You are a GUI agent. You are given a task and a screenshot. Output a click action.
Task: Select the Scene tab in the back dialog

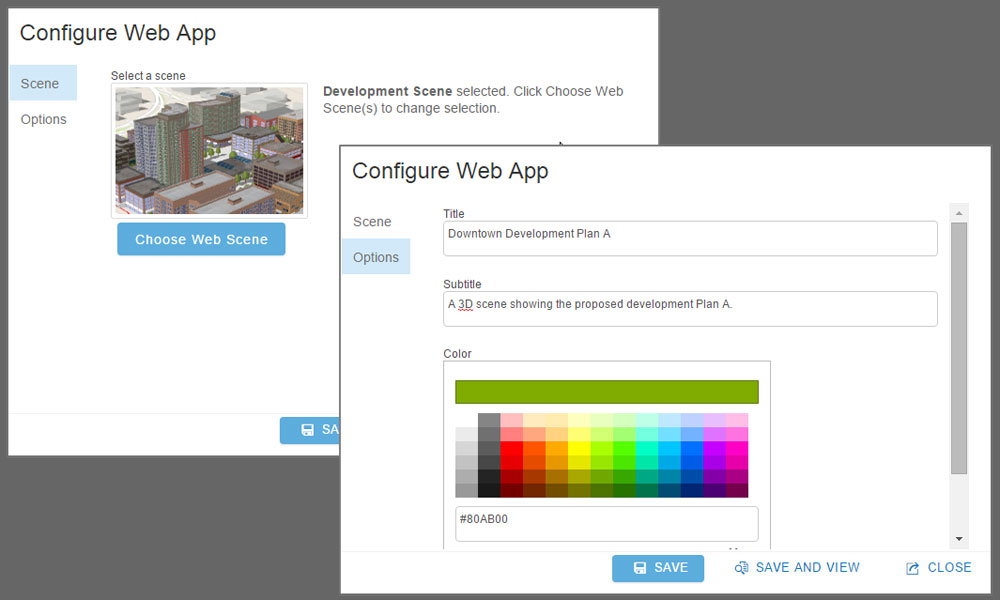click(42, 83)
